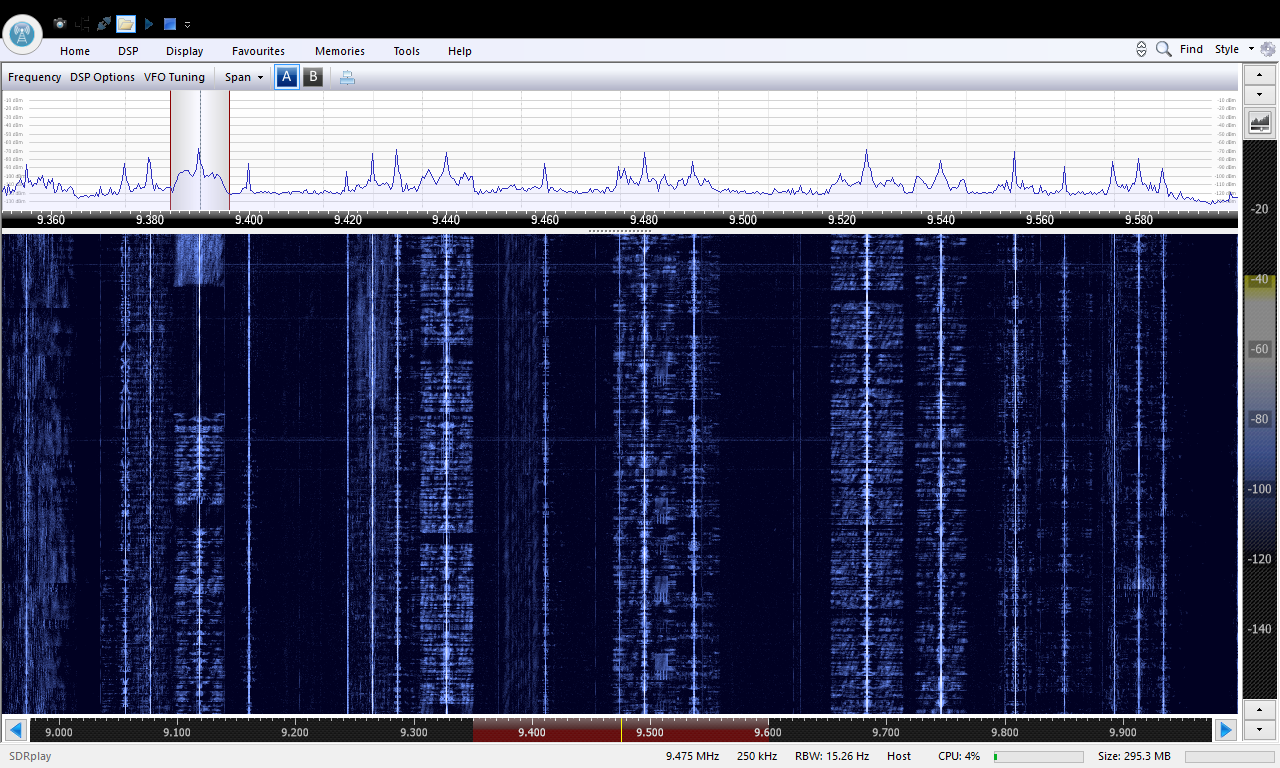Expand the quick access toolbar dropdown chevron
Screen dimensions: 1280x768
187,24
